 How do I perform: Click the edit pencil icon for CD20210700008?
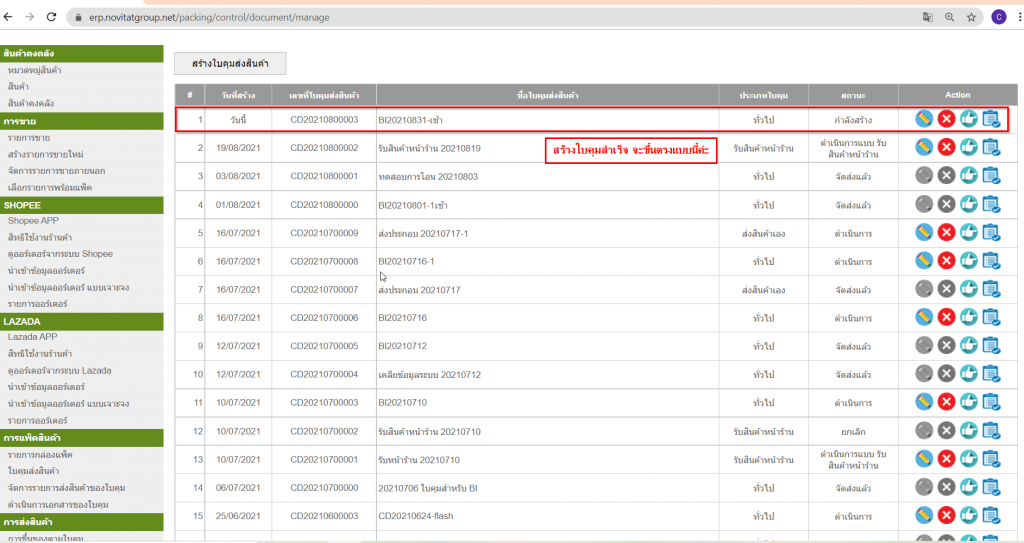tap(924, 261)
